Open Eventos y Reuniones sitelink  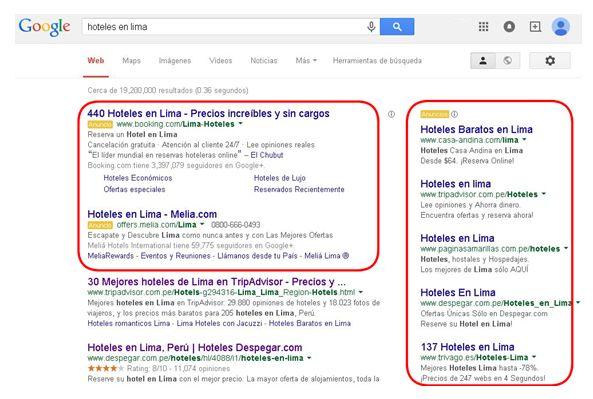pos(175,256)
